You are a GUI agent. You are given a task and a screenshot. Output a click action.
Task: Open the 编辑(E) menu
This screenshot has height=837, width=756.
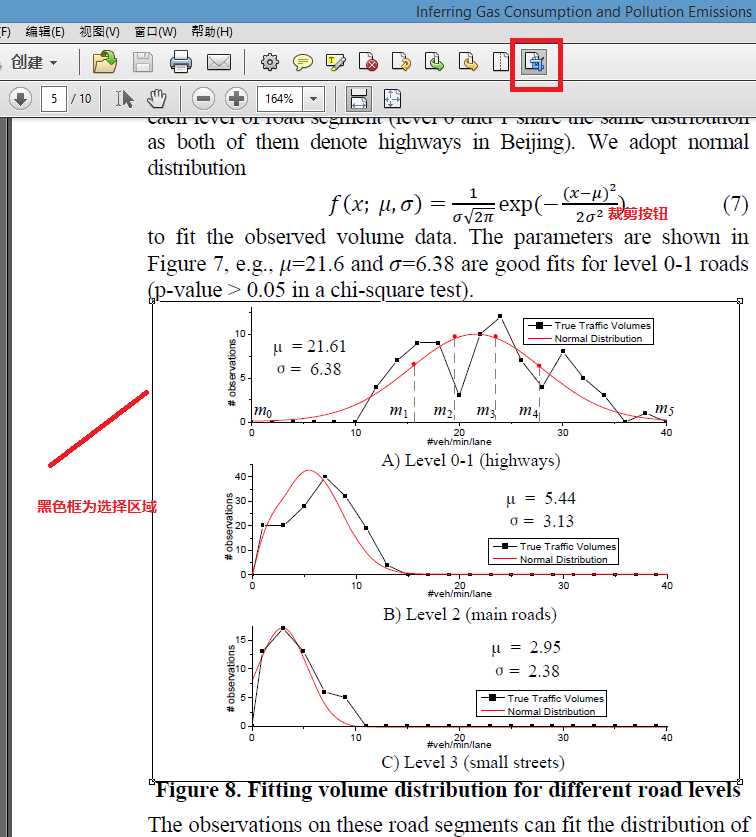(45, 32)
